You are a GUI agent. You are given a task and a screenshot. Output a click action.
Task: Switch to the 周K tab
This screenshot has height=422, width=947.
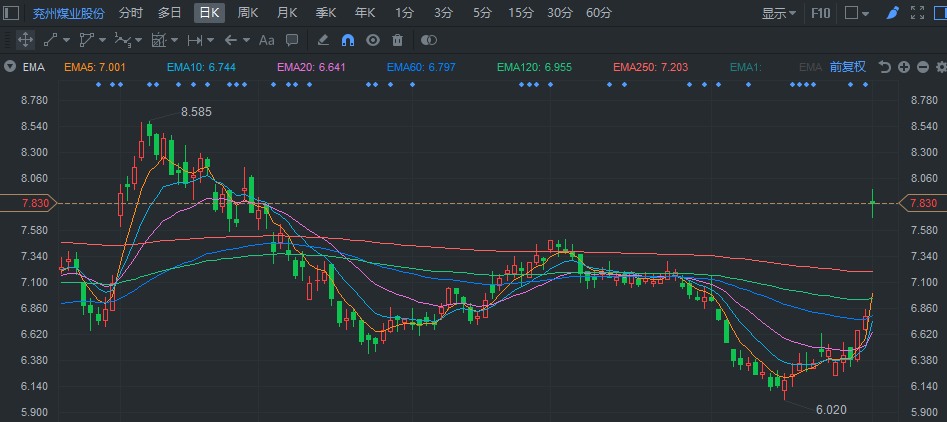(248, 13)
